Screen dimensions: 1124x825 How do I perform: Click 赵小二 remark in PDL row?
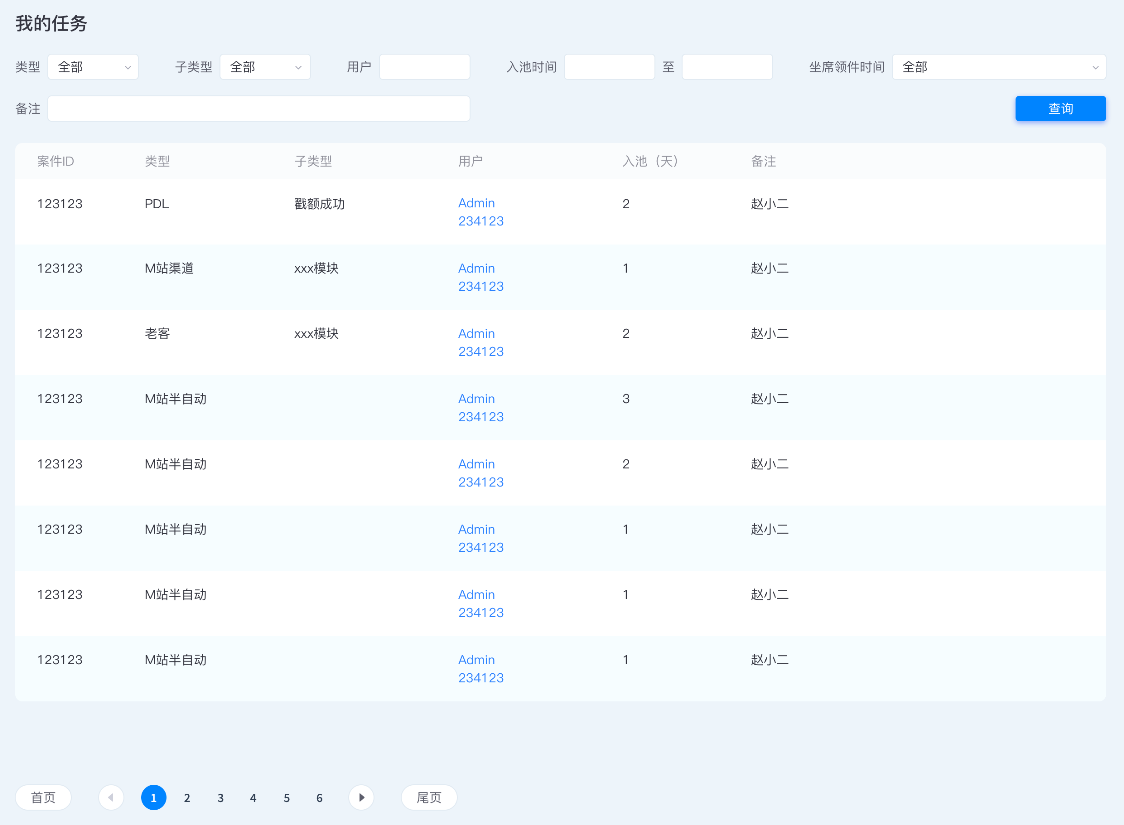point(770,204)
